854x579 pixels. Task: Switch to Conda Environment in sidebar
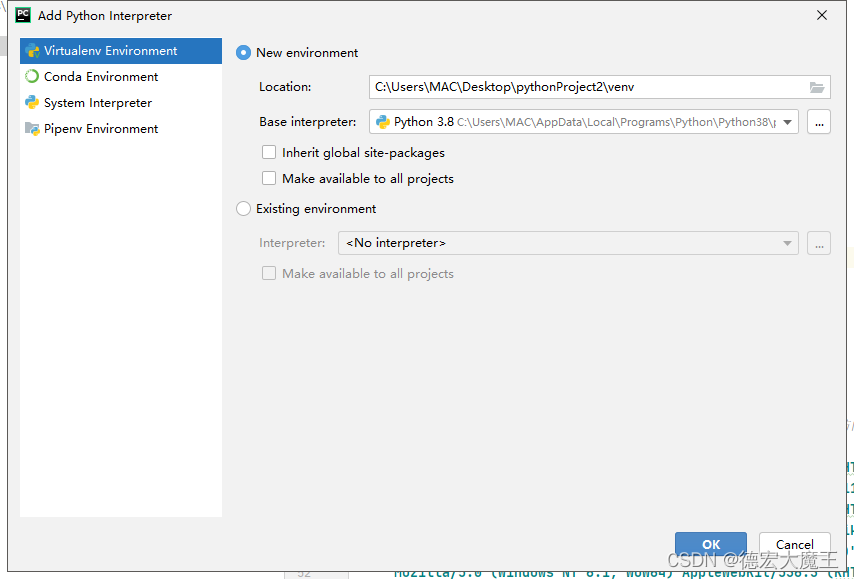tap(101, 77)
